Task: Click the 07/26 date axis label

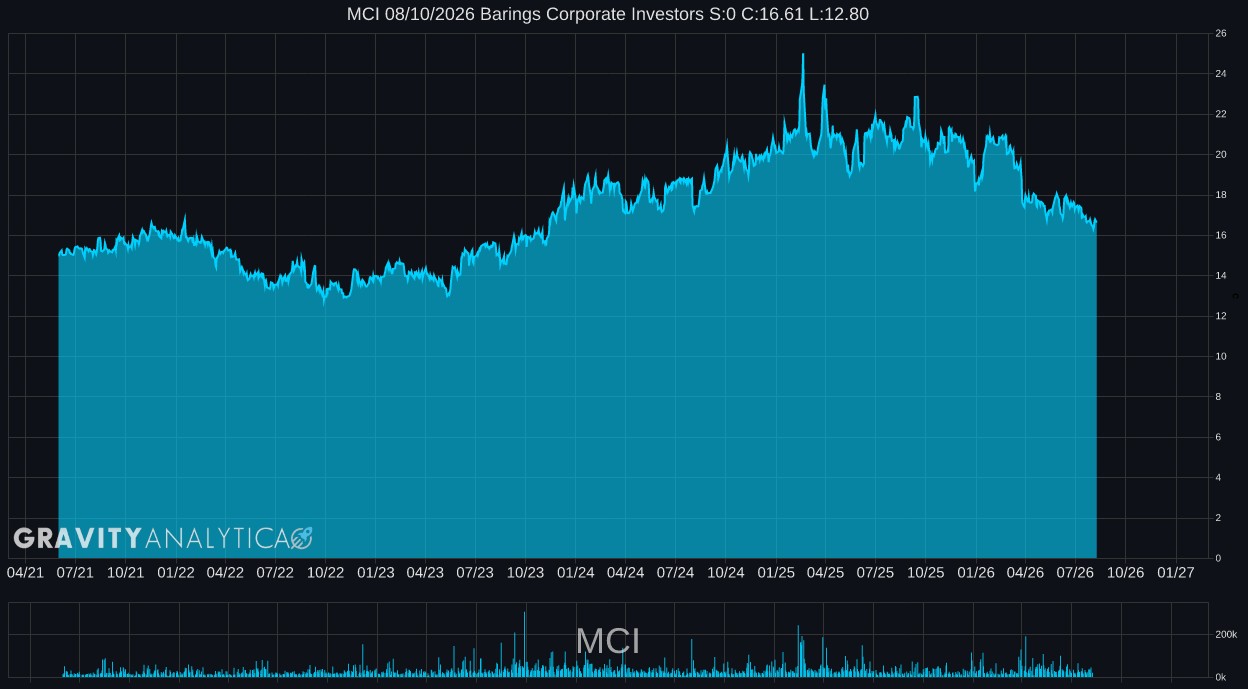Action: [1075, 573]
